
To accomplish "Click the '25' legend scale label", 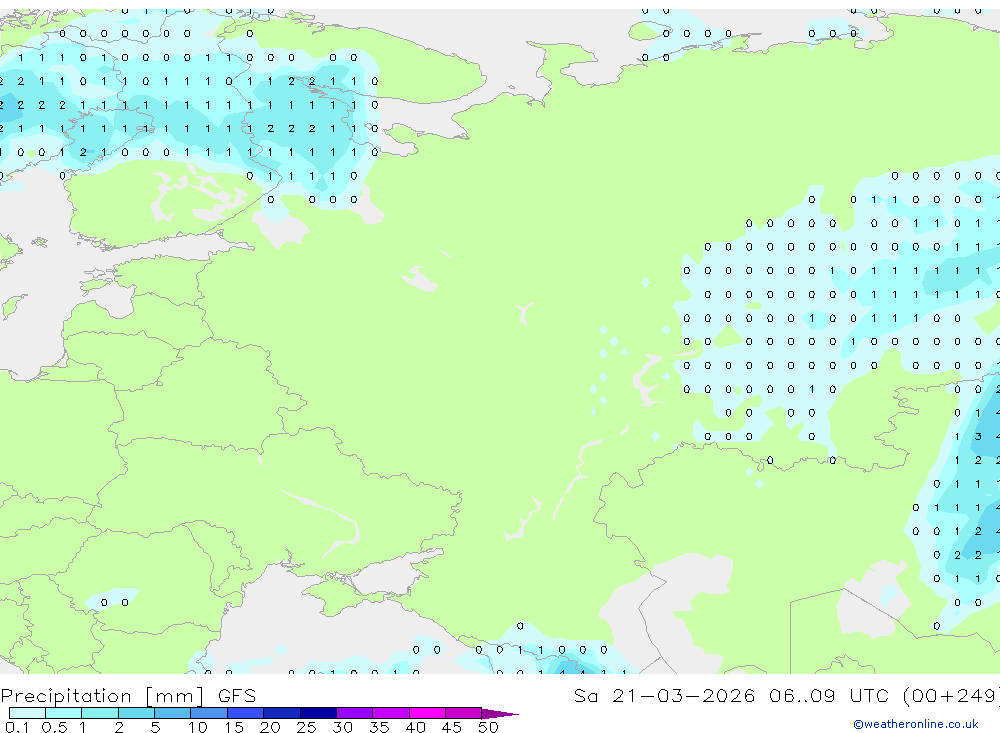I will click(x=306, y=727).
